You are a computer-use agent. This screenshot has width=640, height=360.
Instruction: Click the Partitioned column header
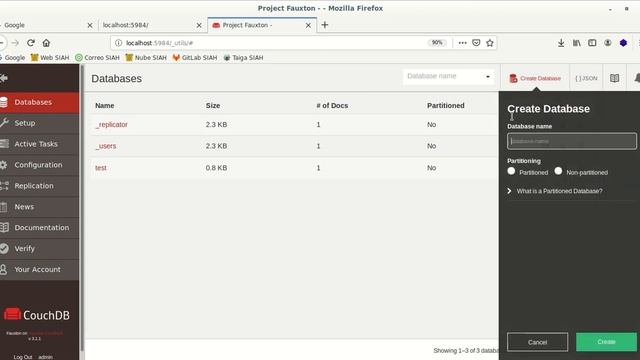point(445,106)
